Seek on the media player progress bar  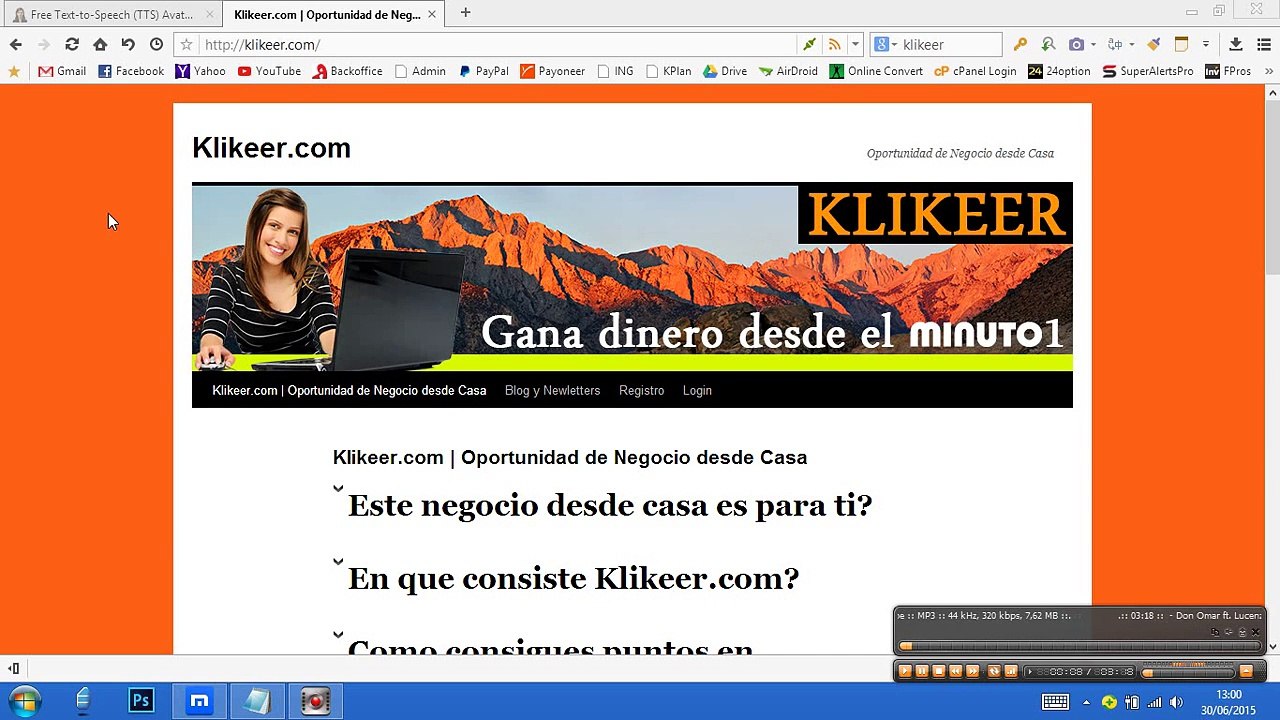pos(1079,646)
